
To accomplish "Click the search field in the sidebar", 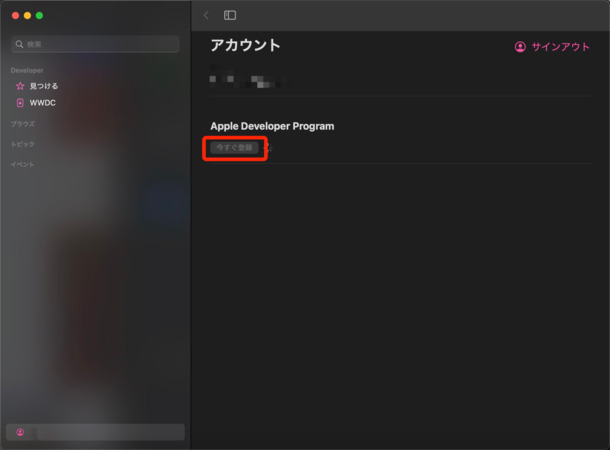I will (x=95, y=44).
